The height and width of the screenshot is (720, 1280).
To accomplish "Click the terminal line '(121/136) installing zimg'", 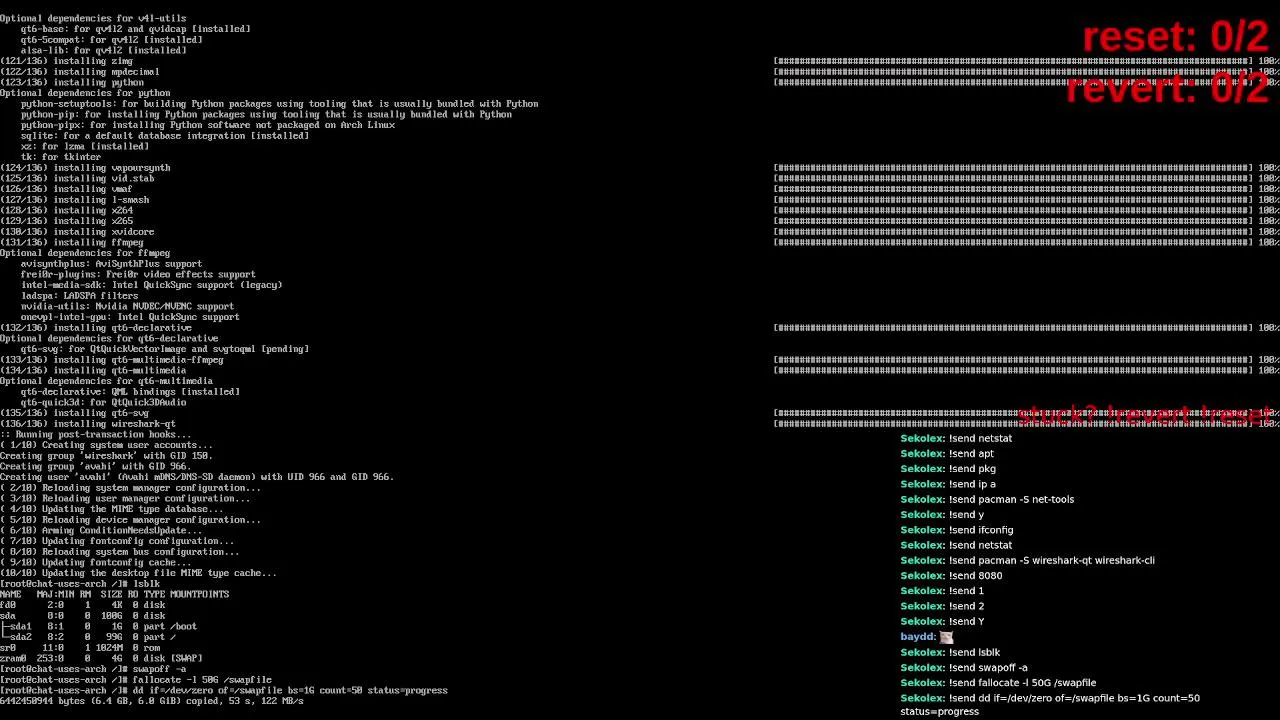I will pyautogui.click(x=66, y=61).
